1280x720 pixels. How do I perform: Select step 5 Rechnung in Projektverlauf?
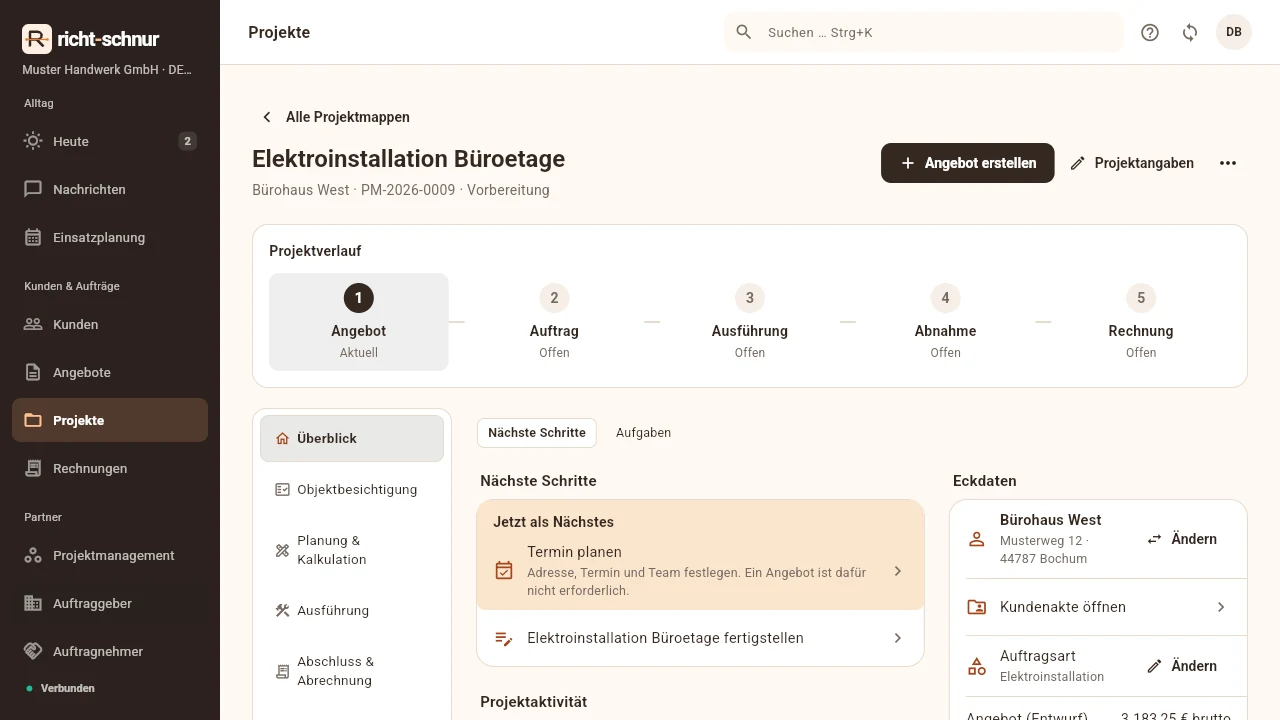1141,322
